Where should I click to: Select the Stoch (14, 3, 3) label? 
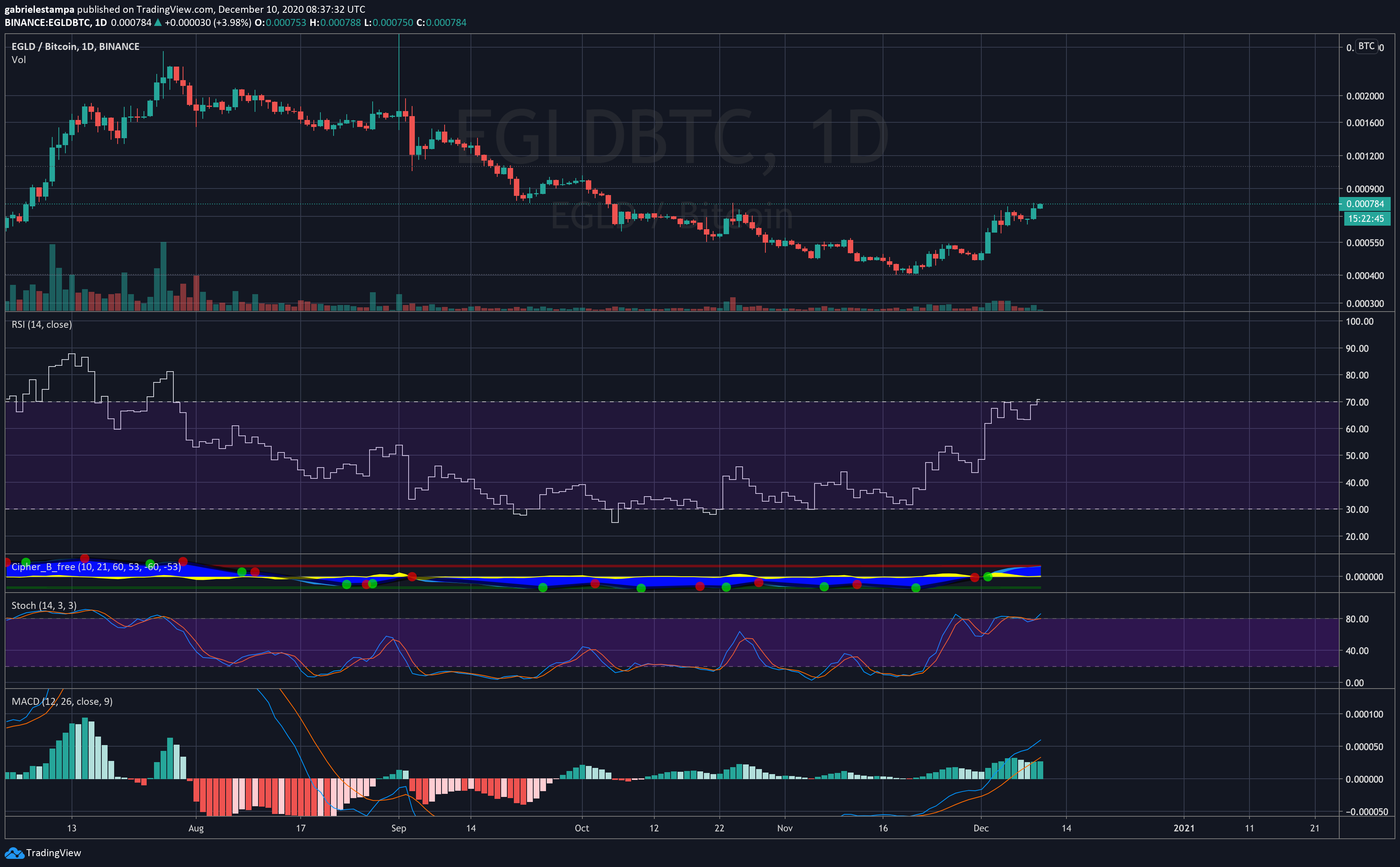point(44,605)
